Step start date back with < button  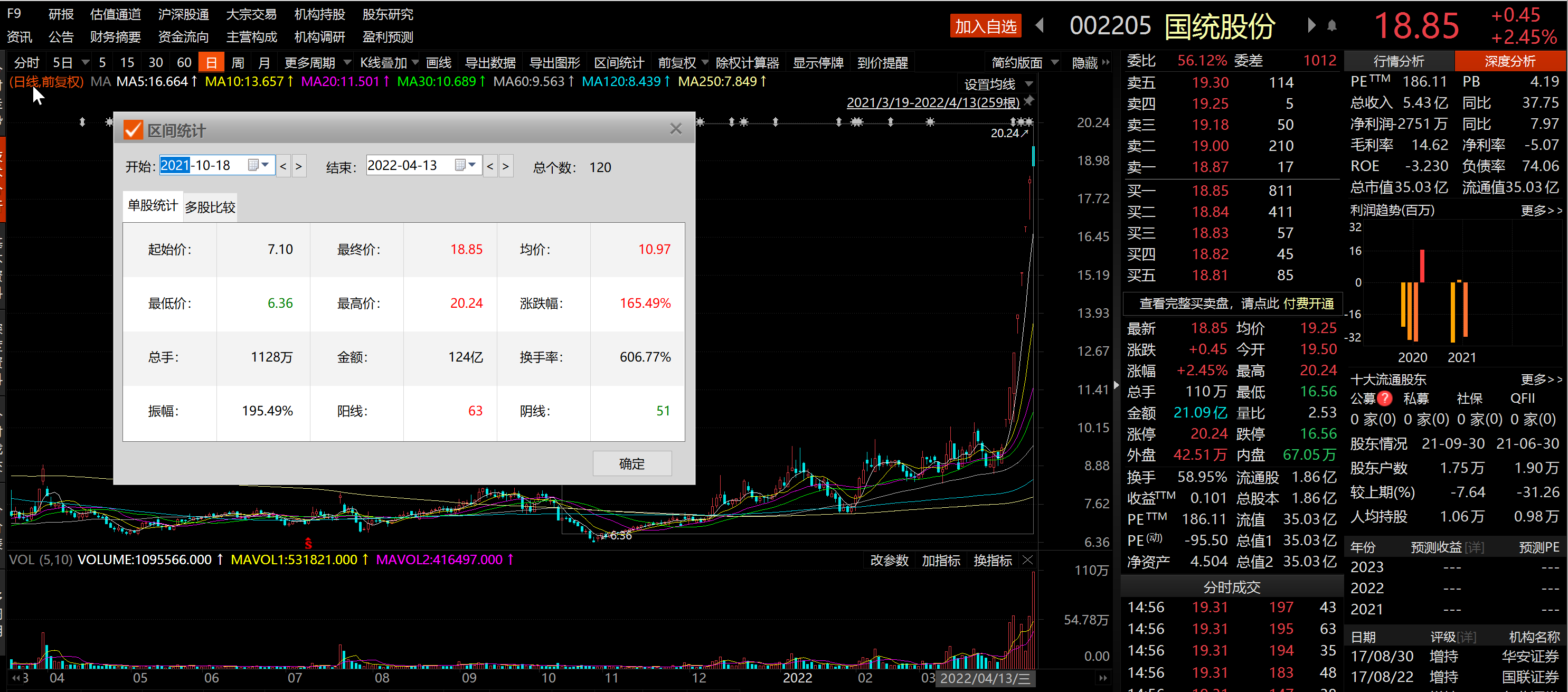point(283,166)
